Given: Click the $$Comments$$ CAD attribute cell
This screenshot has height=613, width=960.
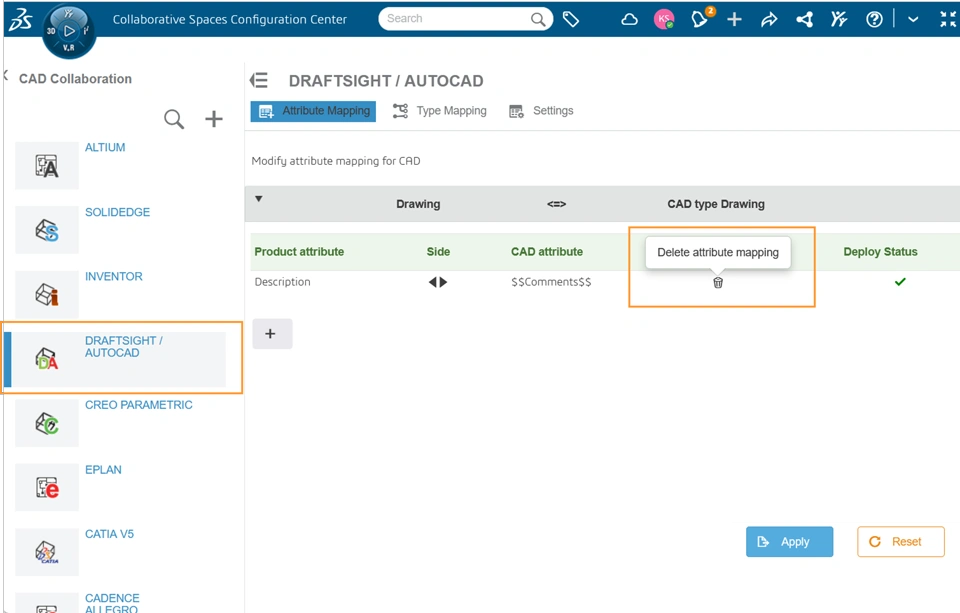Looking at the screenshot, I should tap(551, 282).
